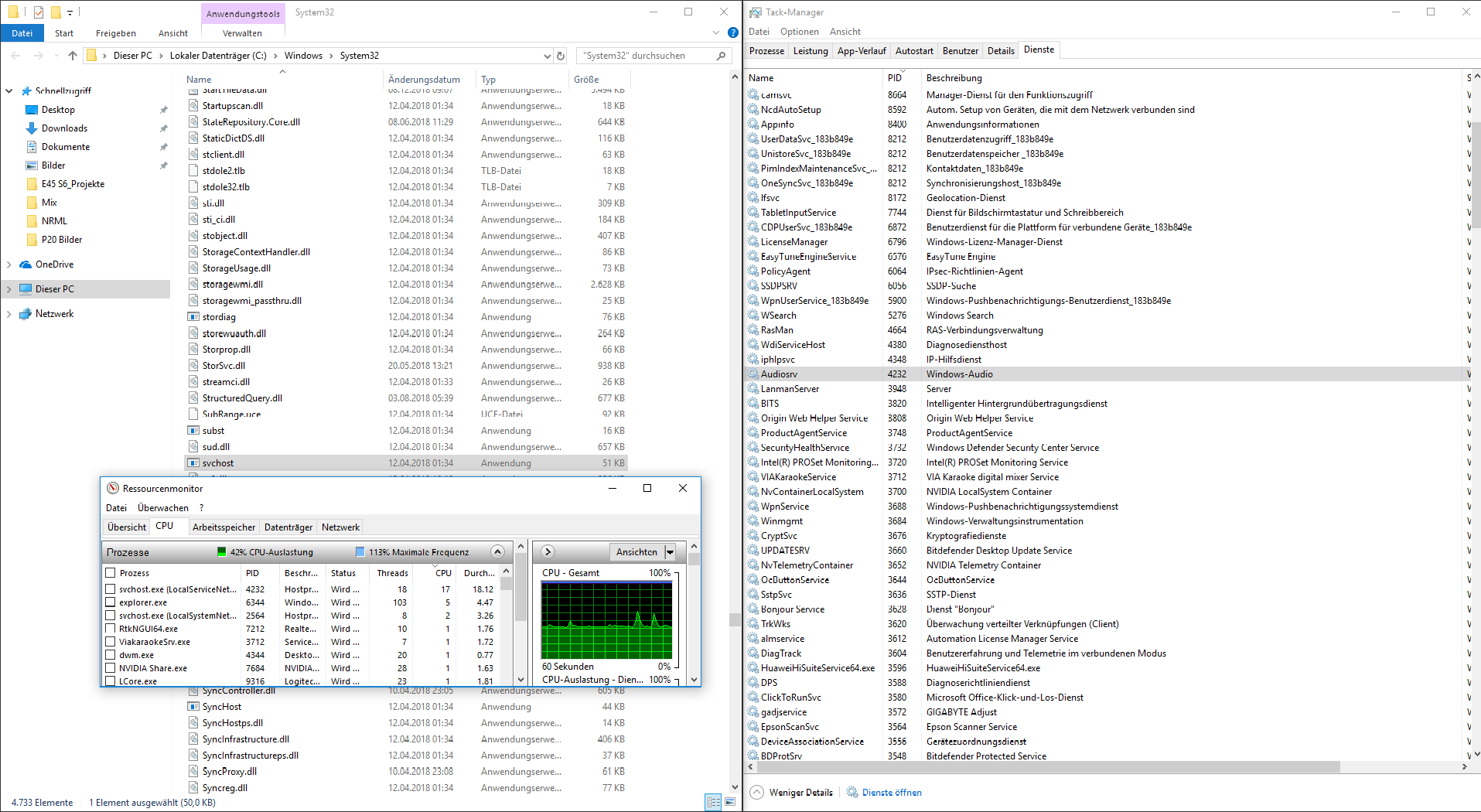Check the LCore.exe process checkbox

point(111,681)
